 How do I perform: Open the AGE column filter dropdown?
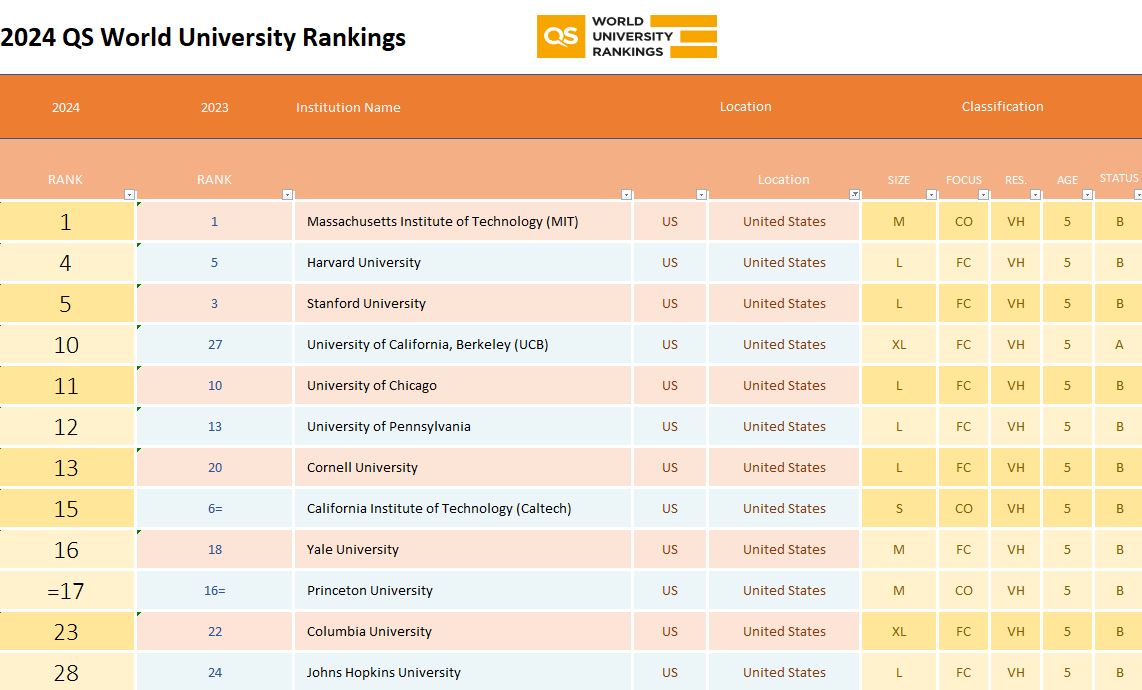[x=1086, y=195]
